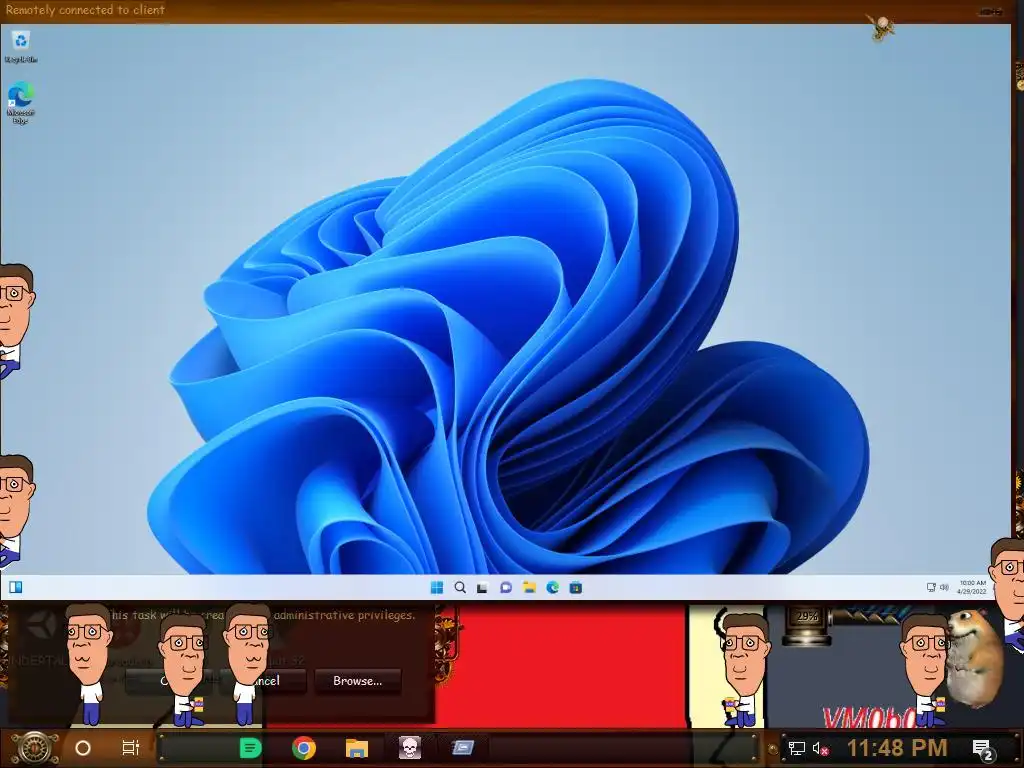The image size is (1024, 768).
Task: Click remote taskbar volume tray icon
Action: 944,587
